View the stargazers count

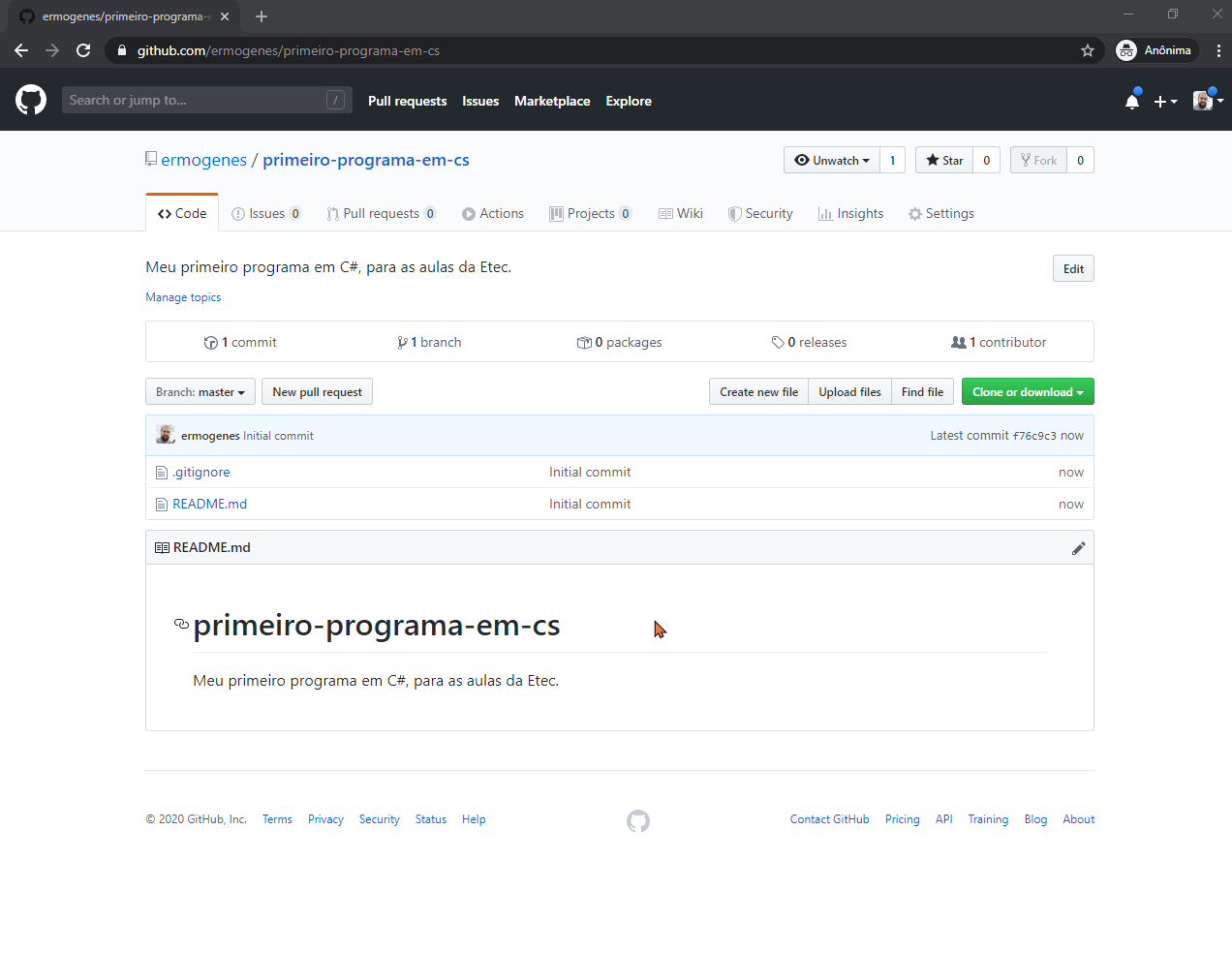click(x=987, y=160)
